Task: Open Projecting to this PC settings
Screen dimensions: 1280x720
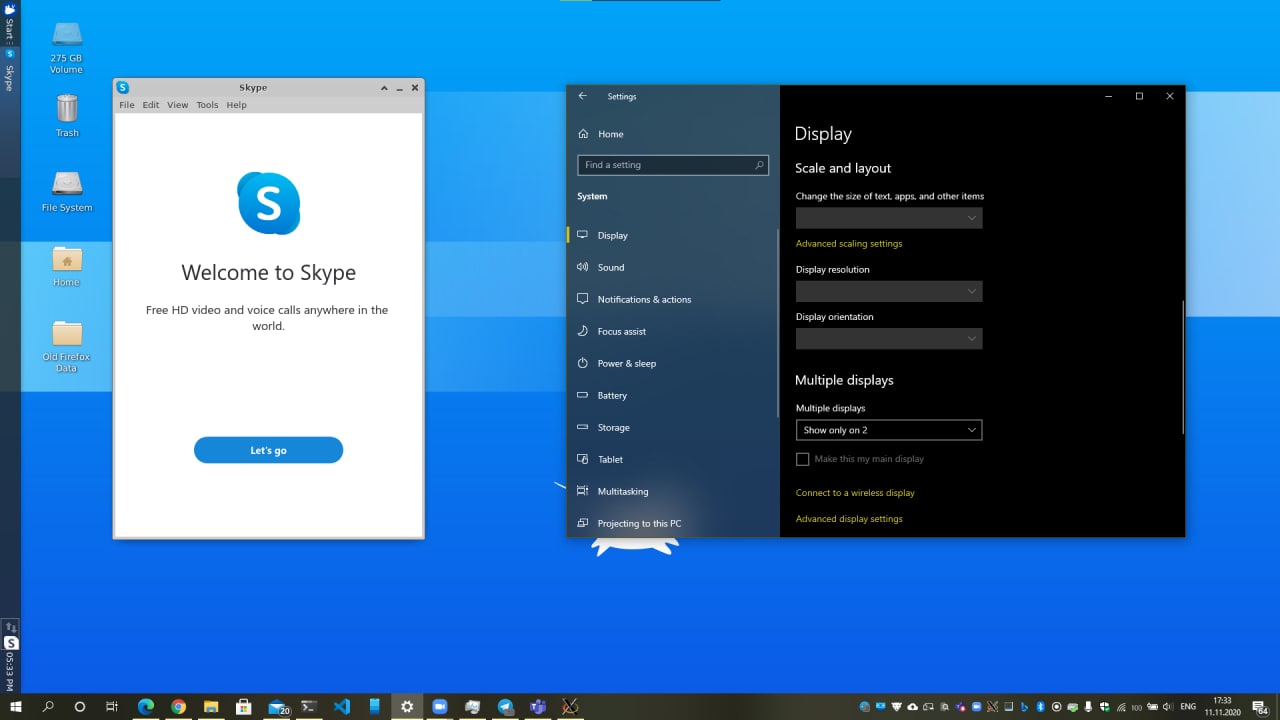Action: point(630,524)
